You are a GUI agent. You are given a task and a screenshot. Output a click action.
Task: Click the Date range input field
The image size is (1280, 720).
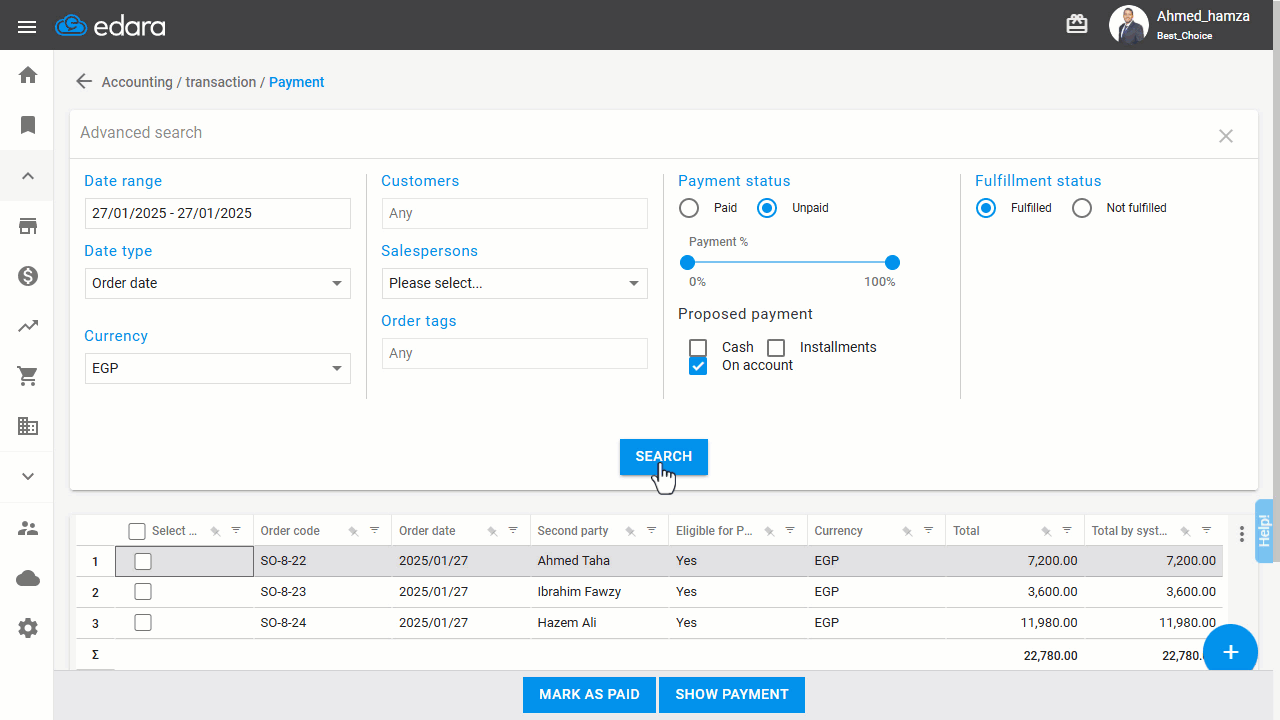[x=218, y=213]
